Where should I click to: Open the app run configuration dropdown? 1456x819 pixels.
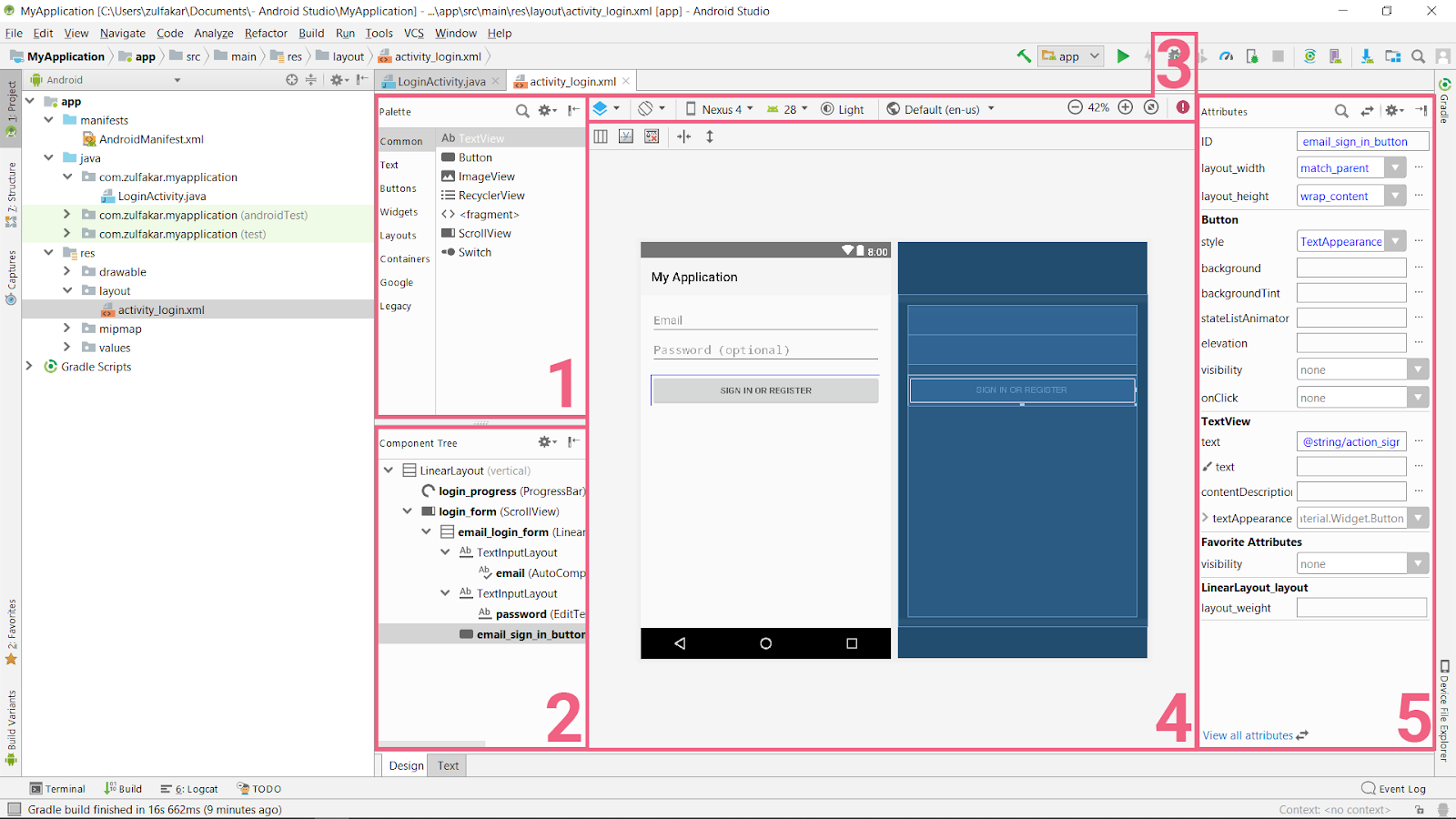(x=1071, y=56)
